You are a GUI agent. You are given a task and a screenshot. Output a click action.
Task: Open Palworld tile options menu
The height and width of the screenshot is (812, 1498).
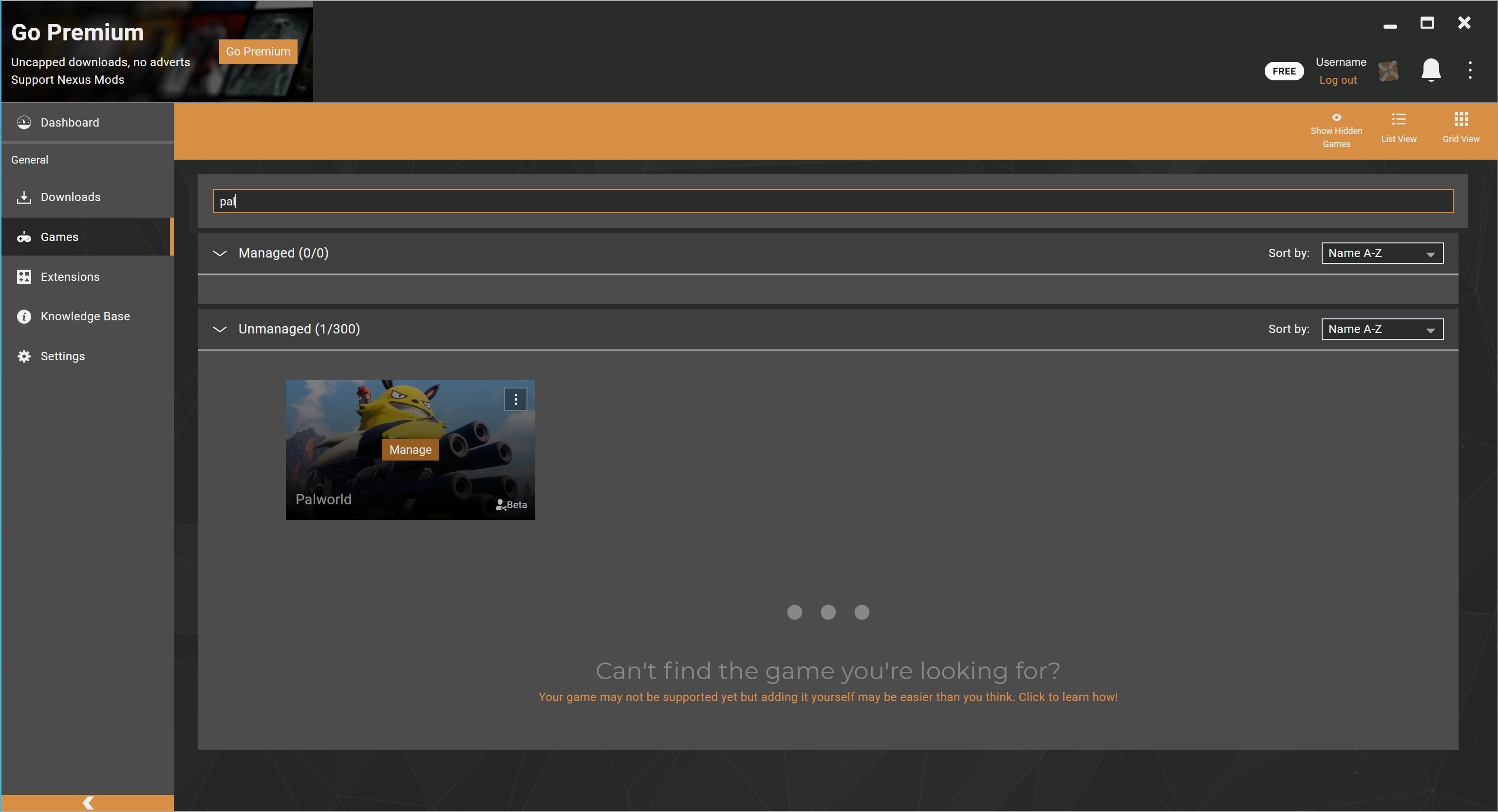click(x=515, y=399)
